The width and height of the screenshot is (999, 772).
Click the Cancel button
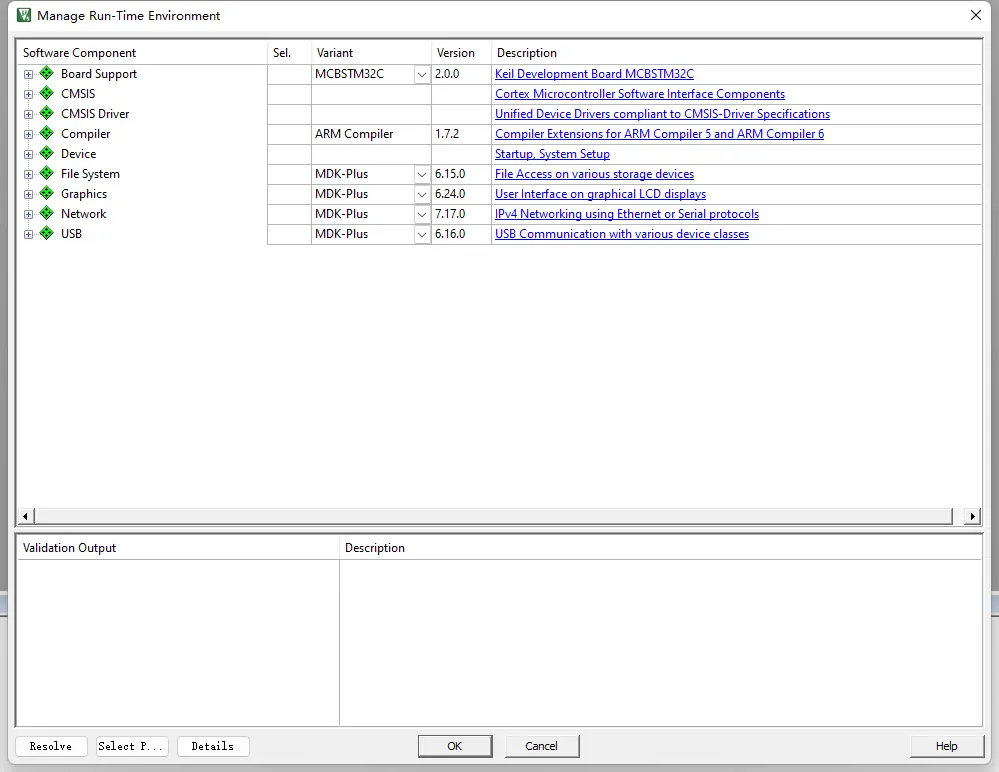pyautogui.click(x=542, y=746)
